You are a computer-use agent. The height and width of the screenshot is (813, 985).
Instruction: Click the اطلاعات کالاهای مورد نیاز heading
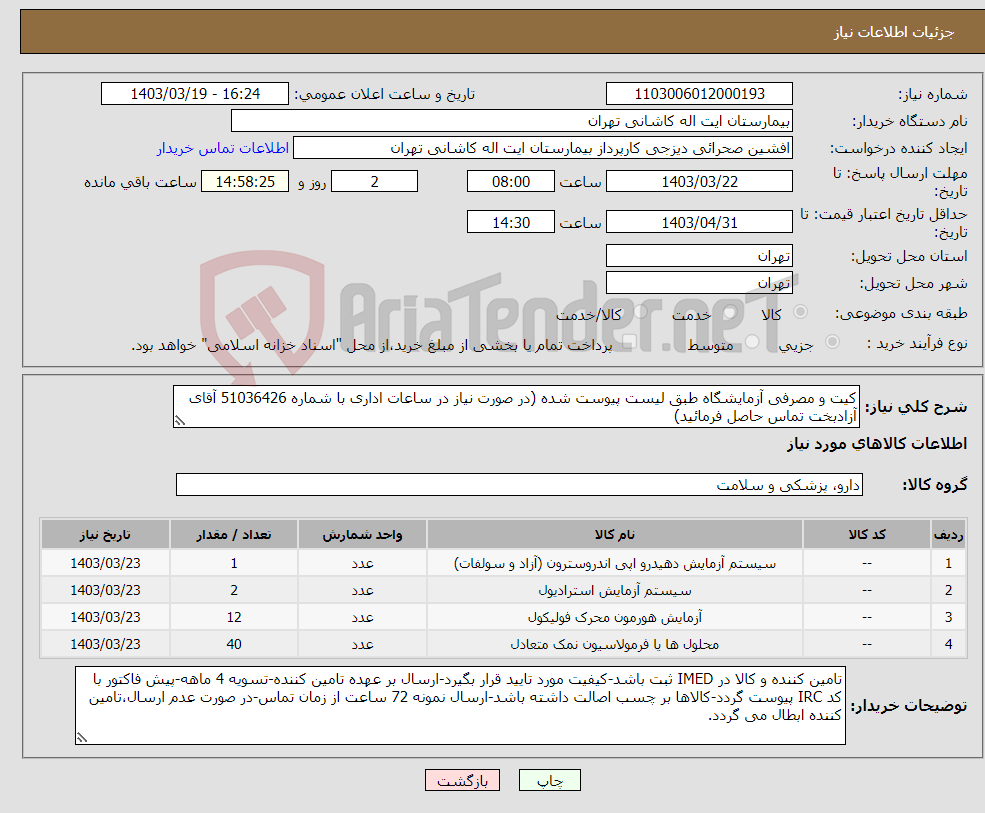pyautogui.click(x=877, y=444)
